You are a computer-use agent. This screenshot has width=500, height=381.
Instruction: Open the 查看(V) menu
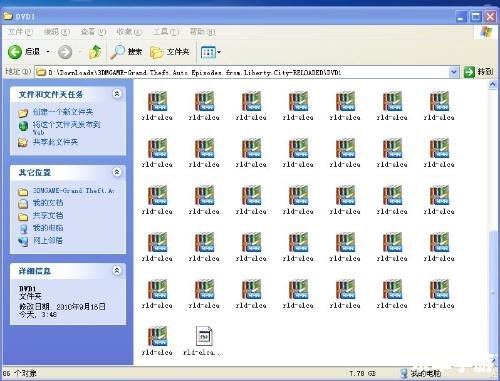pos(93,32)
